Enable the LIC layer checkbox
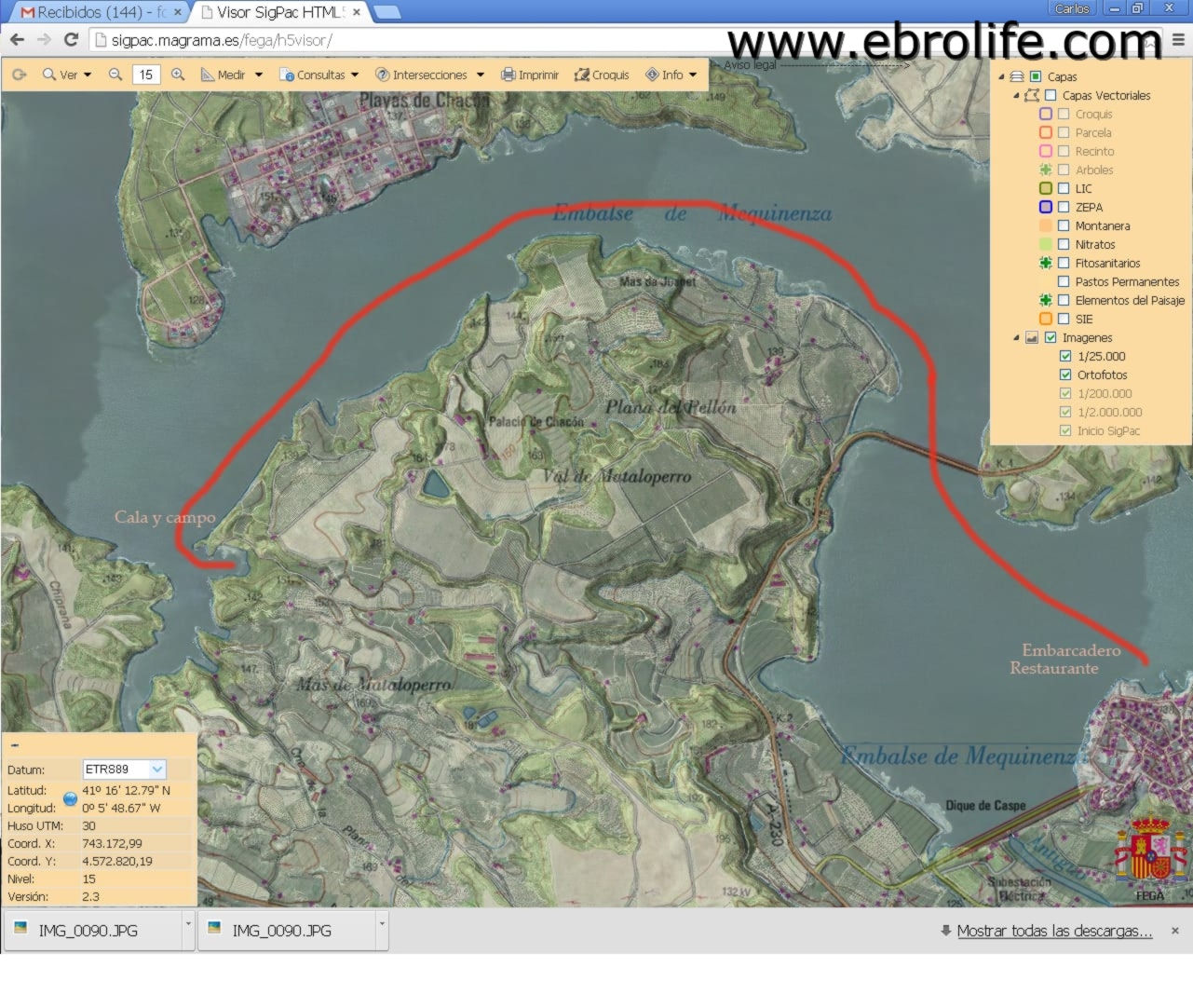This screenshot has width=1193, height=1008. click(1064, 188)
